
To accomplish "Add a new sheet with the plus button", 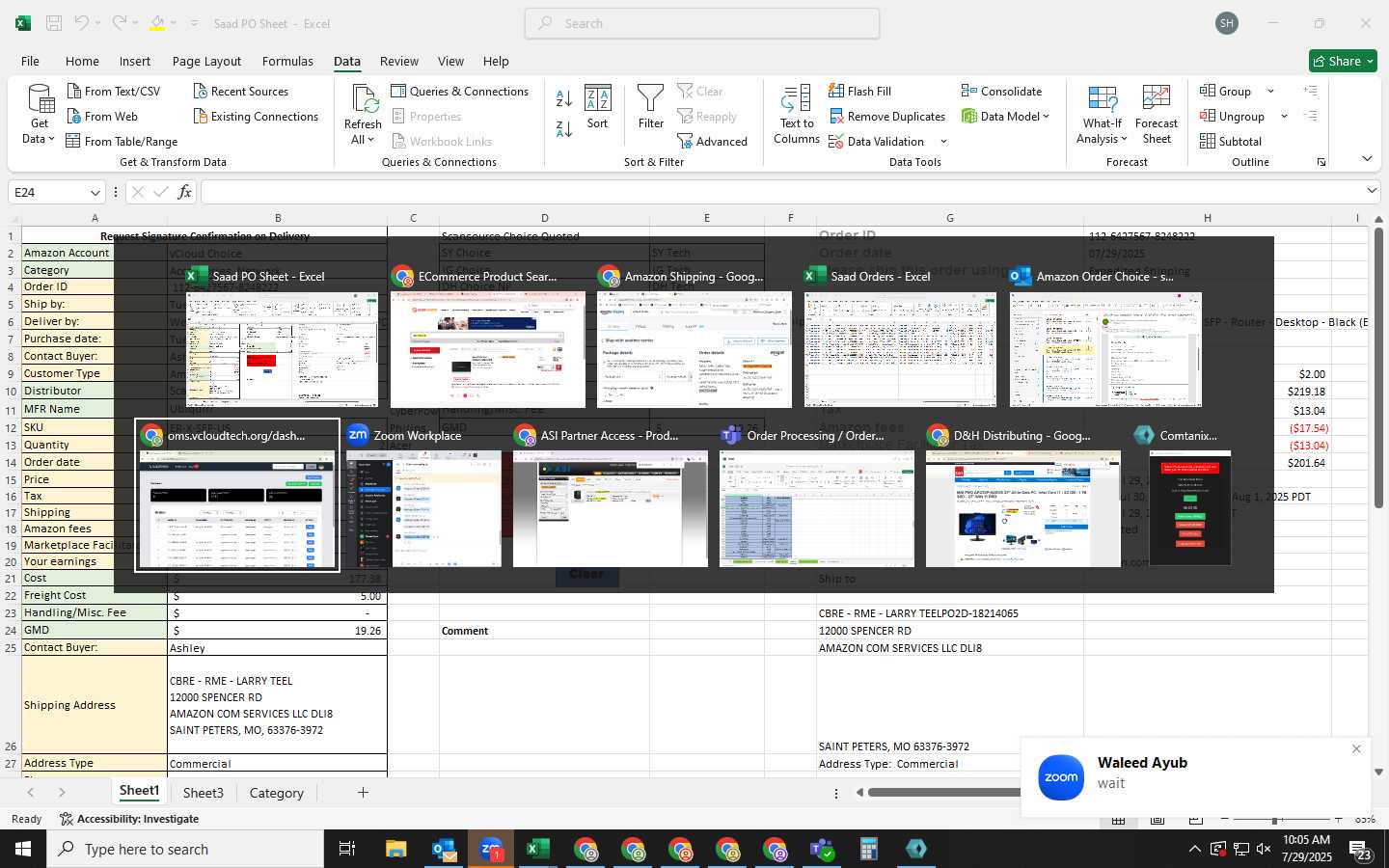I will [x=363, y=793].
